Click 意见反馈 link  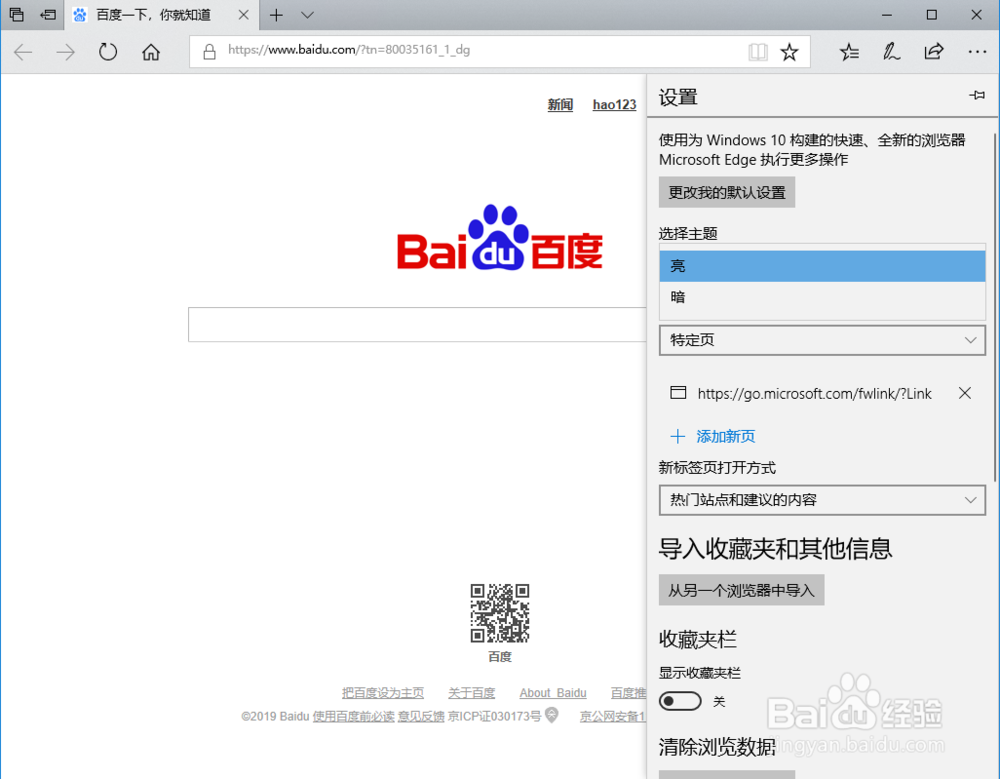pos(421,716)
